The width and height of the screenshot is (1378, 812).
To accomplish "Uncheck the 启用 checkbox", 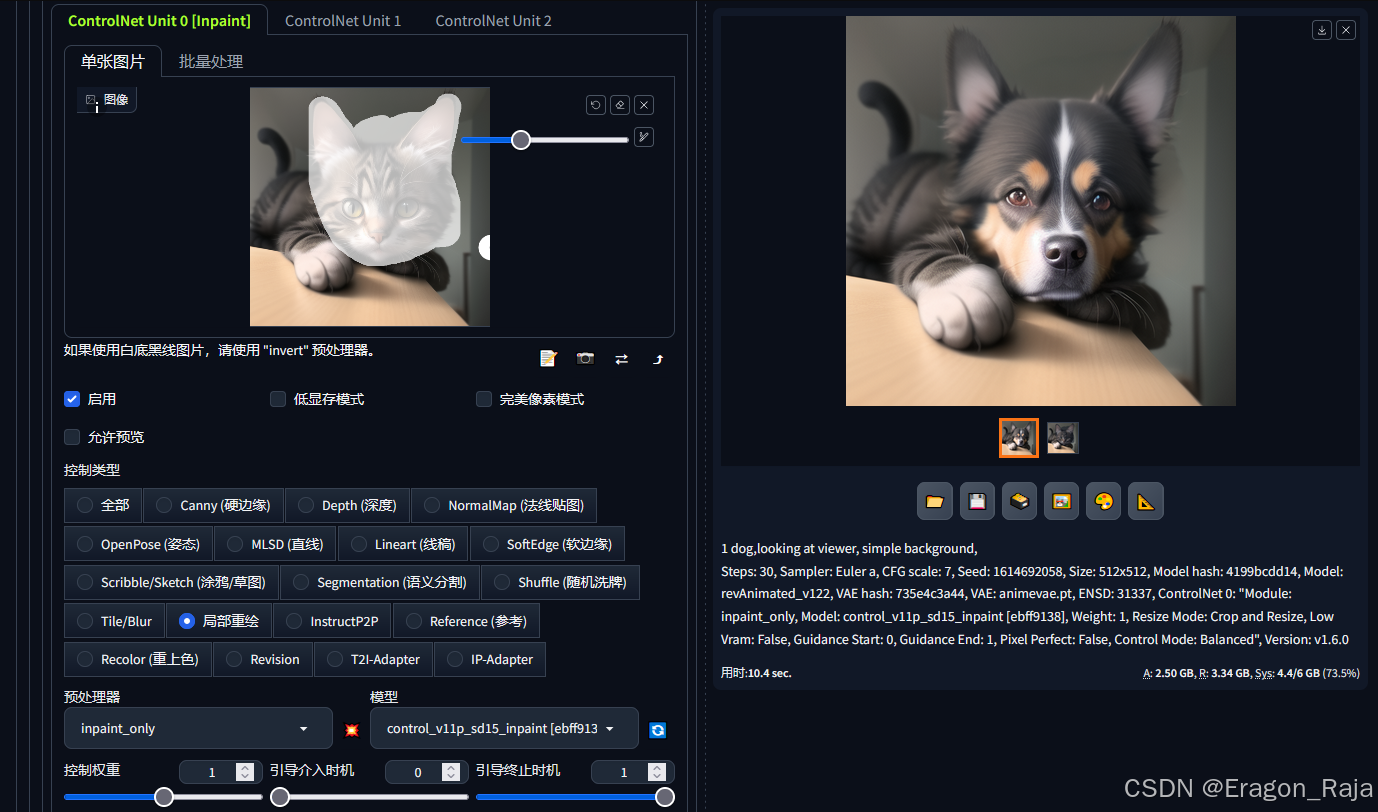I will pyautogui.click(x=72, y=399).
